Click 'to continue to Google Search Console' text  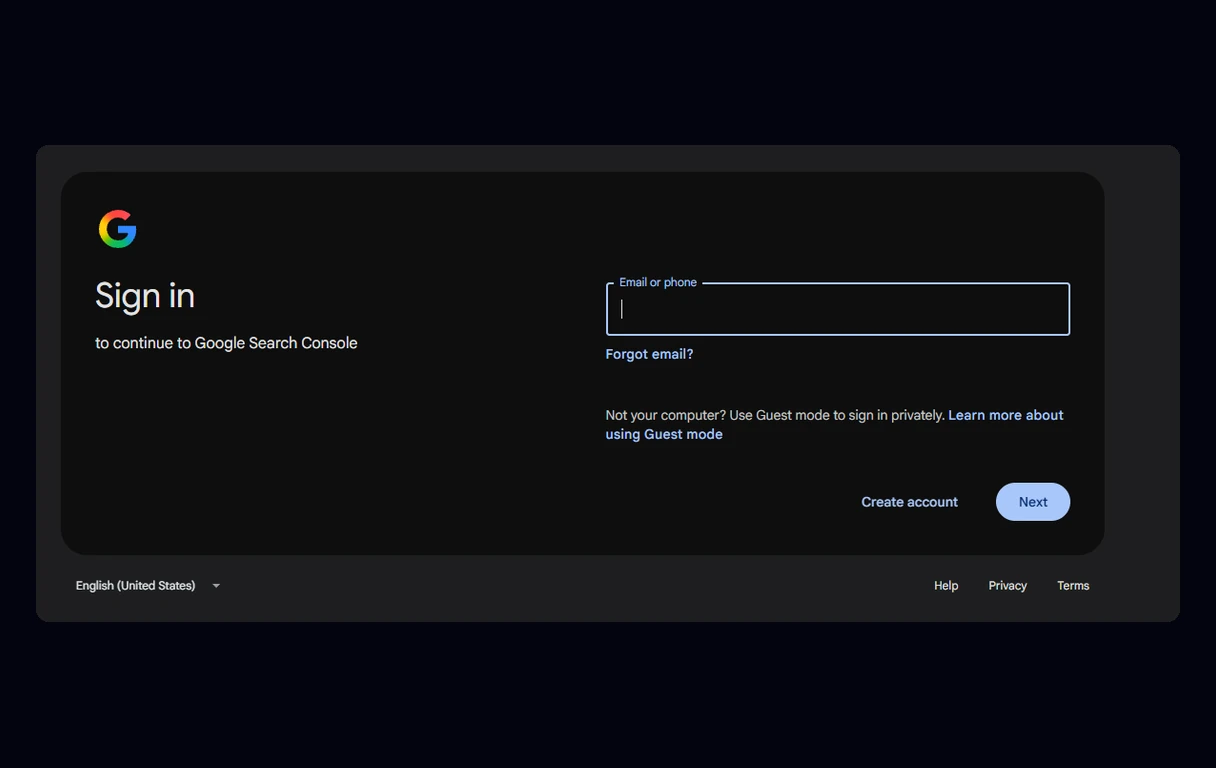(226, 343)
